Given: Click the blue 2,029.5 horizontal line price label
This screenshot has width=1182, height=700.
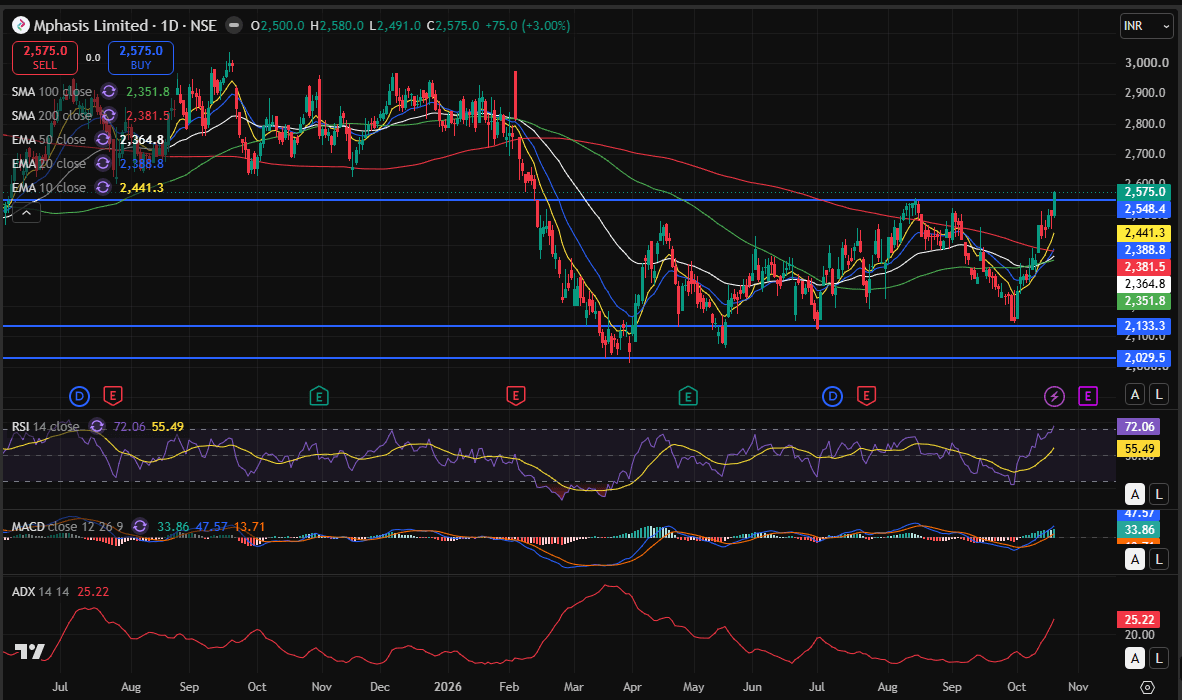Looking at the screenshot, I should click(x=1145, y=357).
